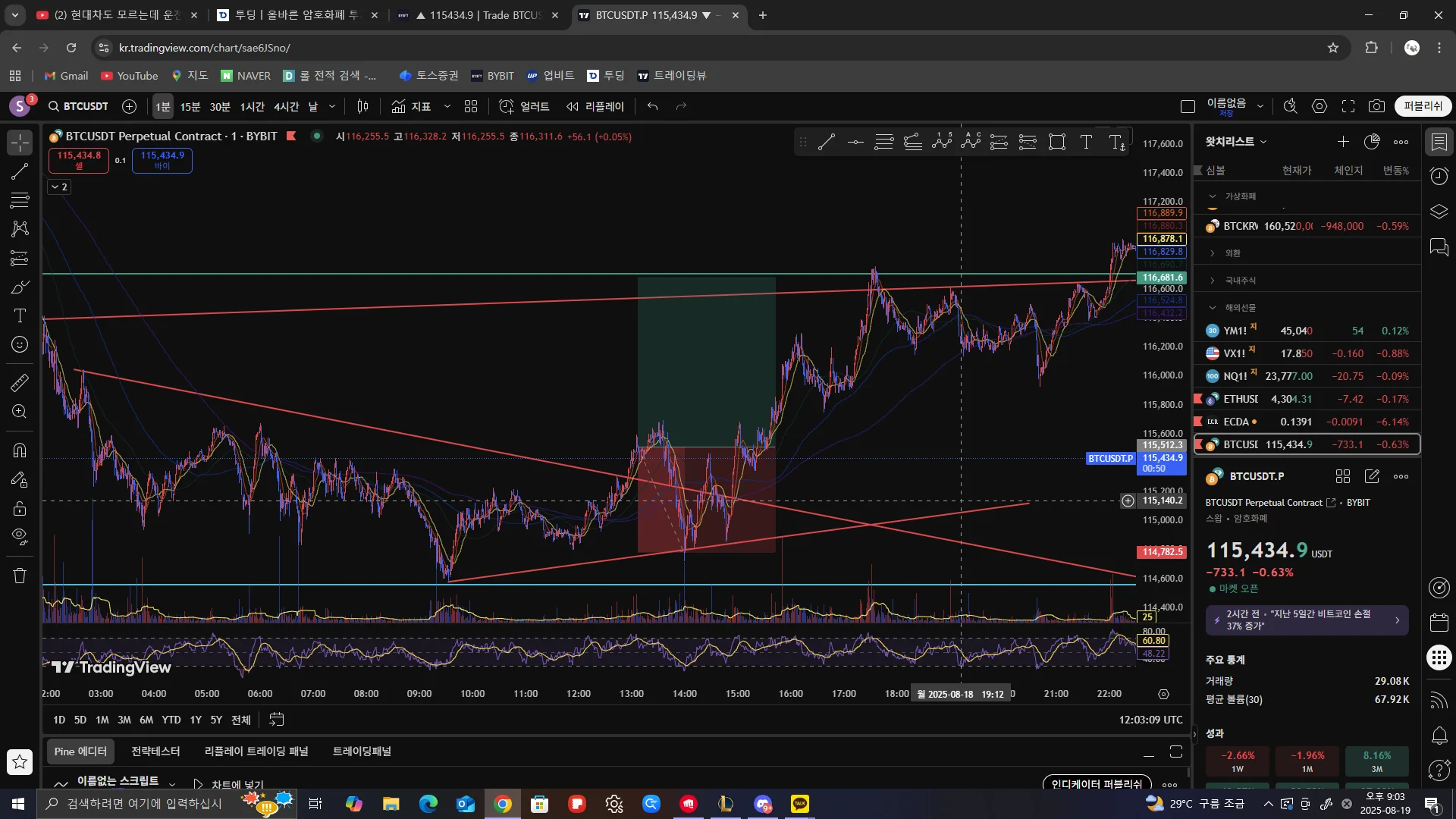Select the 15-minute timeframe

(x=190, y=106)
